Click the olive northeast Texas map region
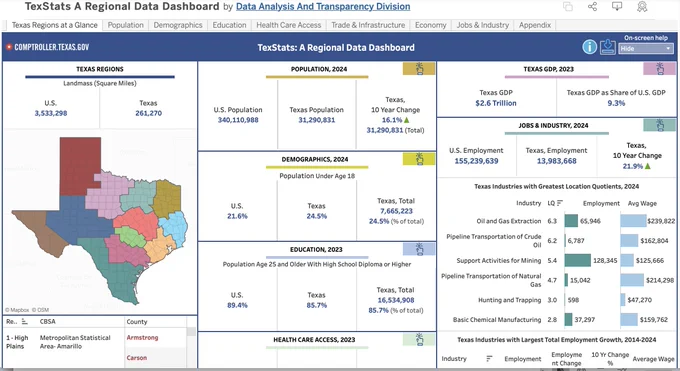This screenshot has width=680, height=371. pos(167,198)
